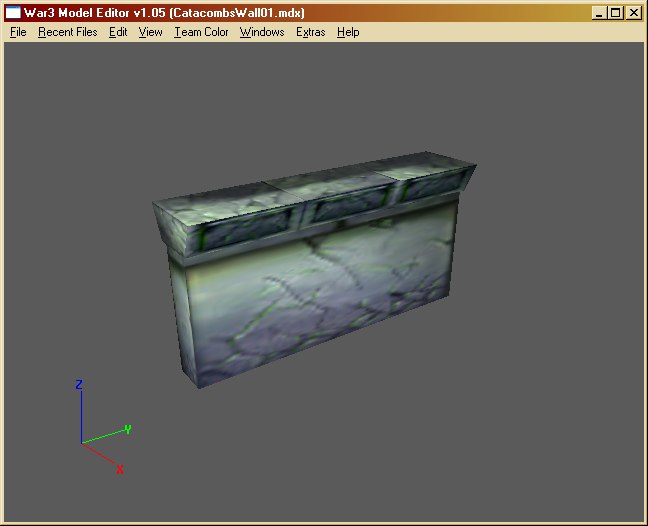Click the blue Z axis label
Image resolution: width=648 pixels, height=526 pixels.
tap(79, 385)
